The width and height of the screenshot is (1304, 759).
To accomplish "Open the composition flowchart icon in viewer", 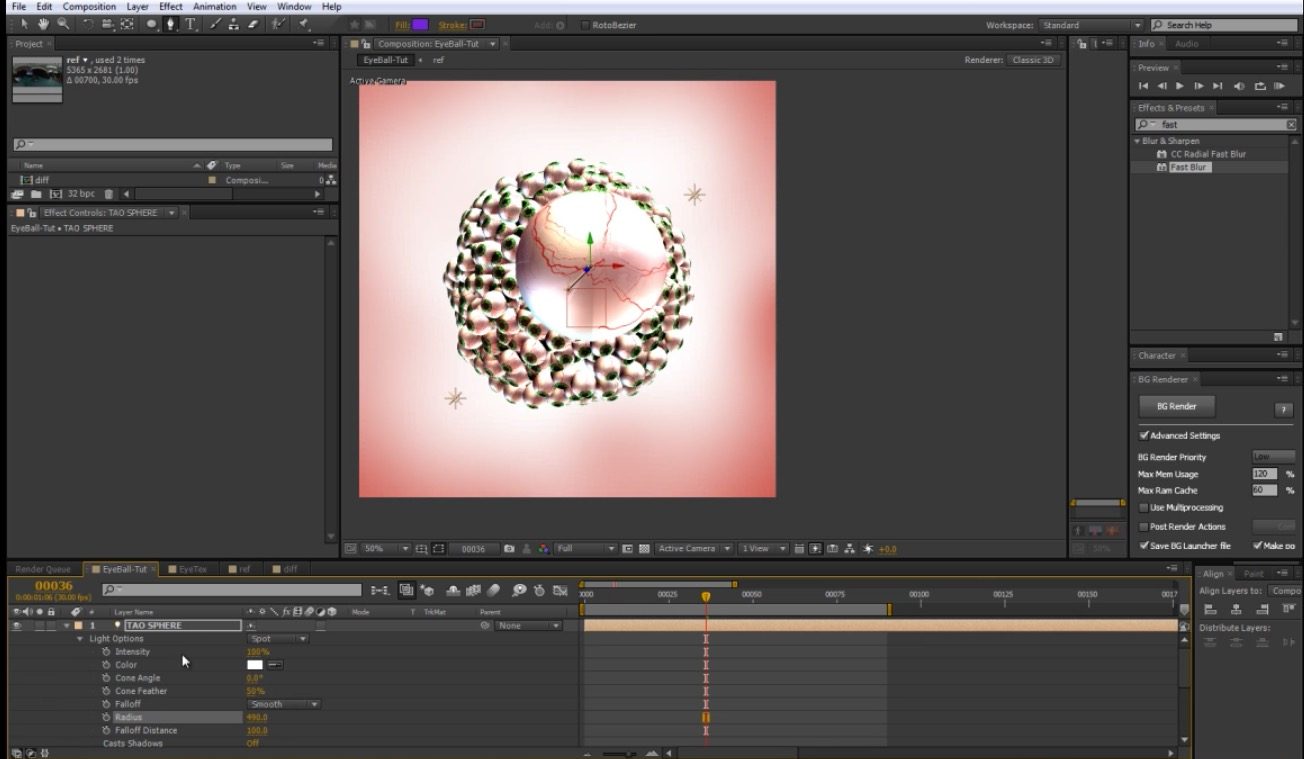I will [849, 549].
